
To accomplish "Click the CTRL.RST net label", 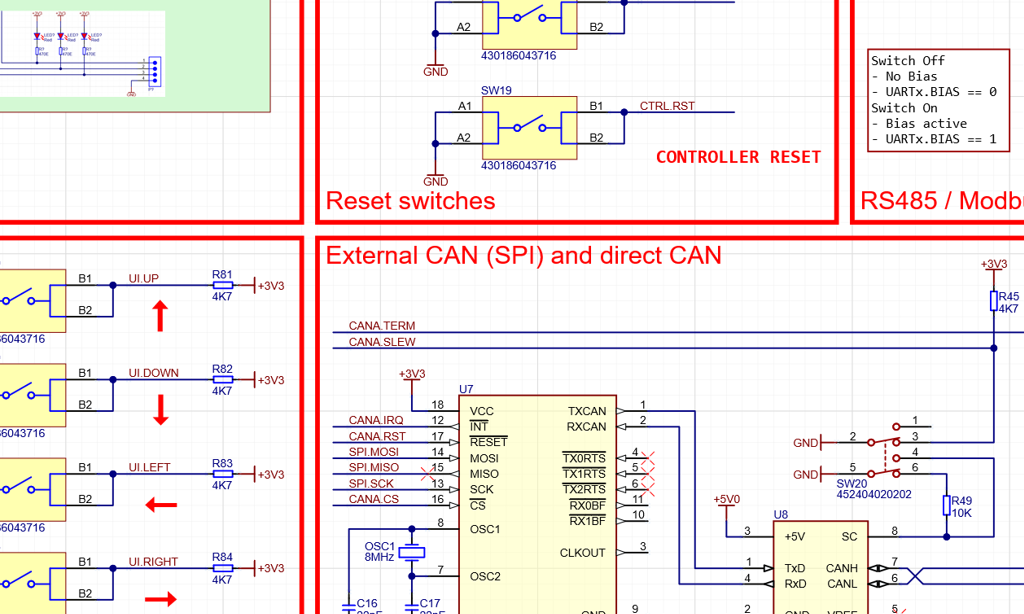I will pos(667,106).
